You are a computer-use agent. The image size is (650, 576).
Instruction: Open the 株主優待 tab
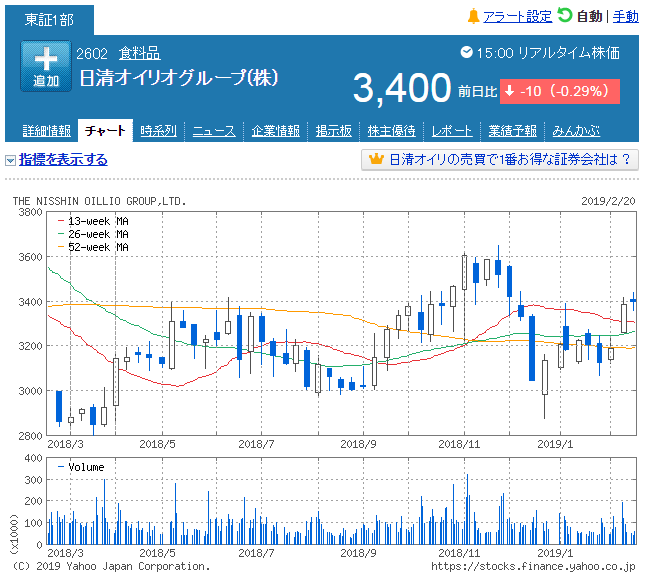pyautogui.click(x=391, y=131)
